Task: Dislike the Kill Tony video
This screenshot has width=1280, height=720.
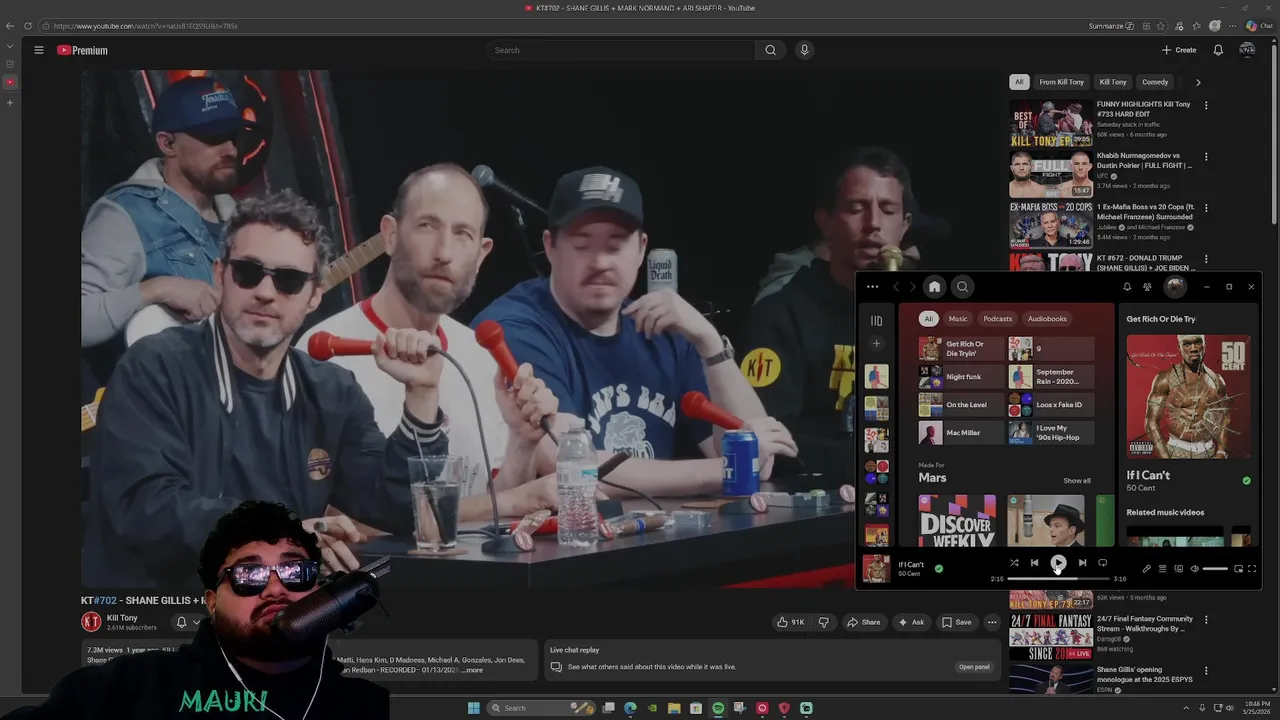Action: coord(823,622)
